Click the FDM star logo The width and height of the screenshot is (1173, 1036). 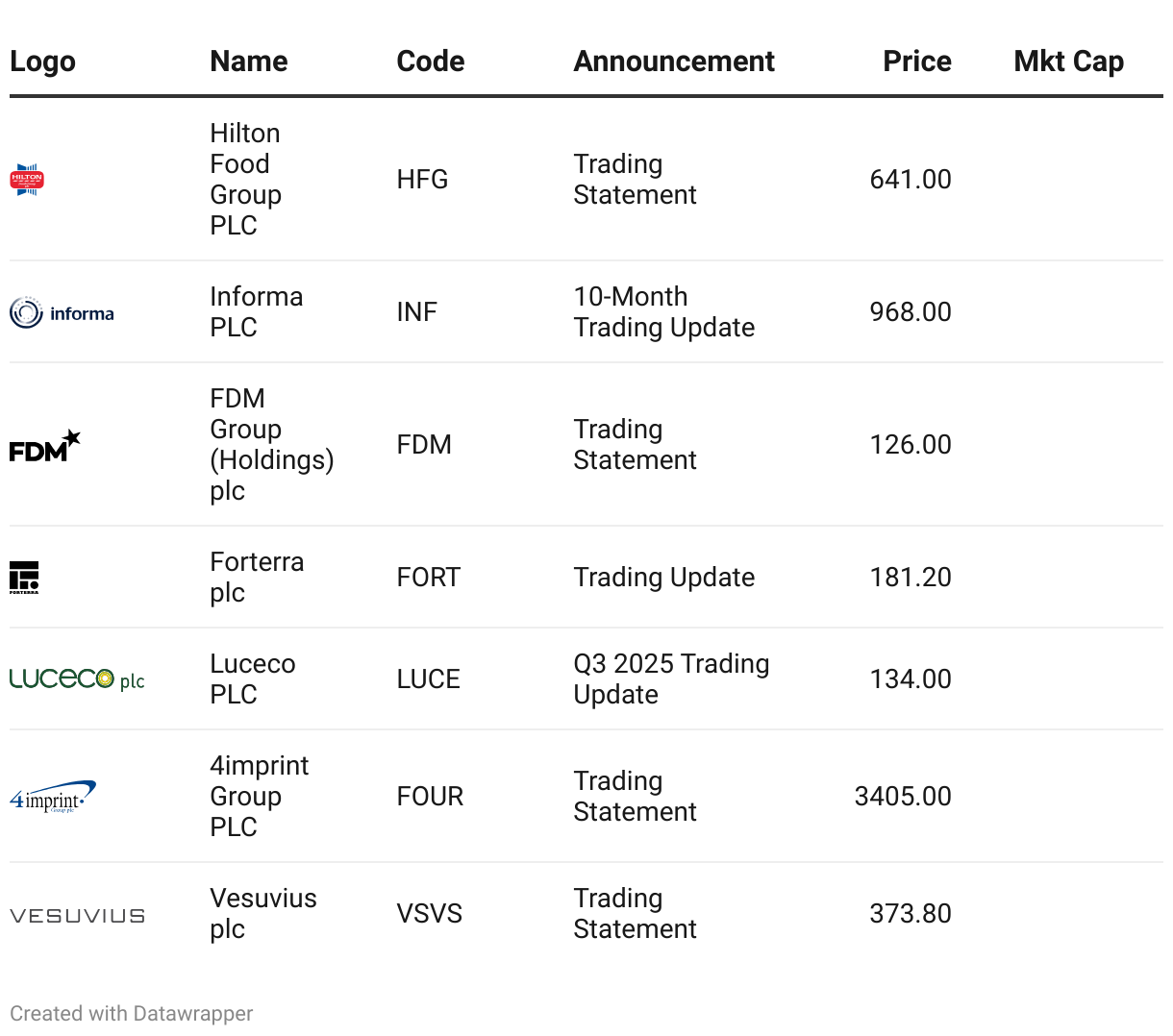[44, 446]
